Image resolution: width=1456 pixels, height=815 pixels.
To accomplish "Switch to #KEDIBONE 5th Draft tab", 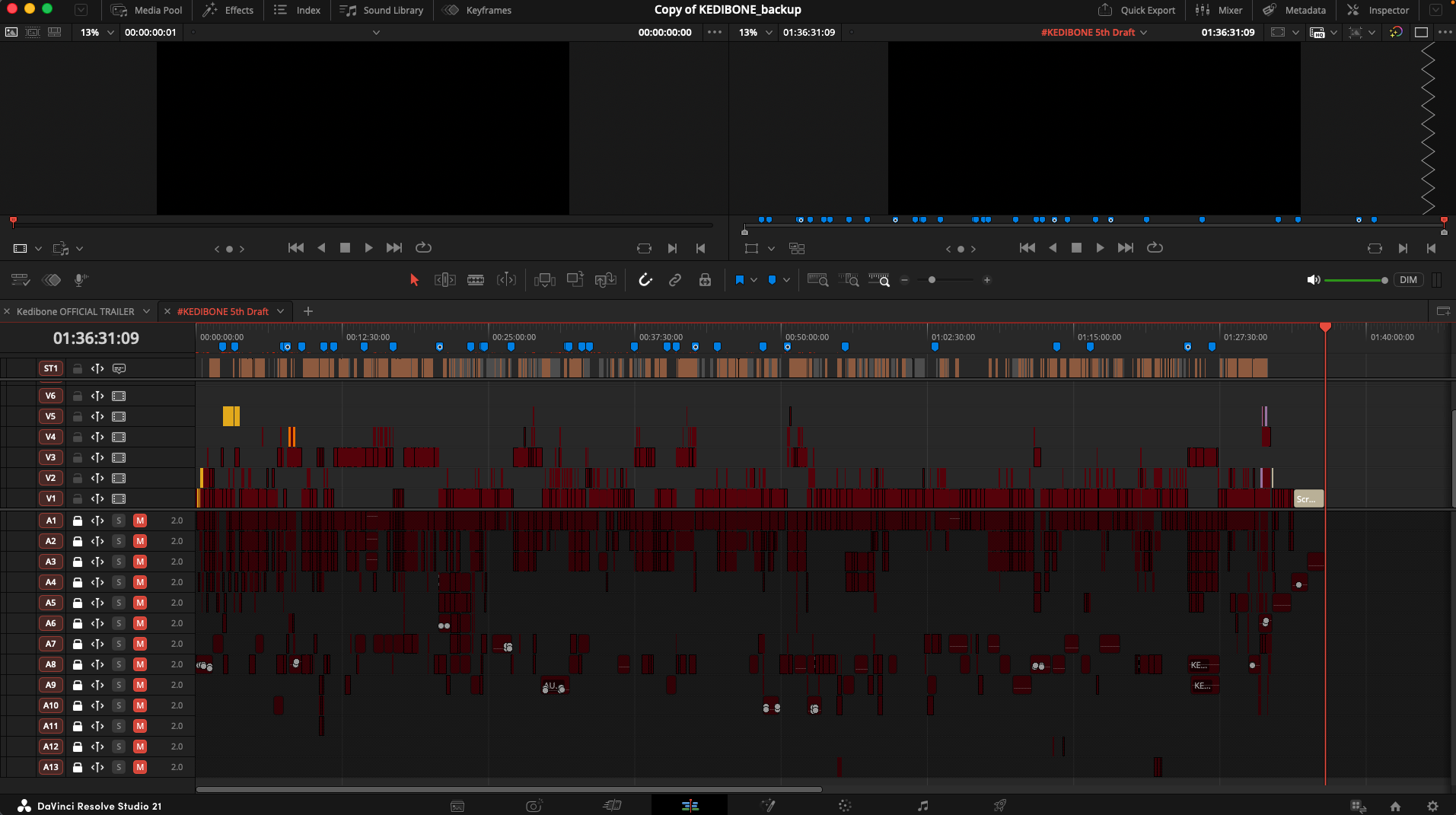I will [222, 311].
